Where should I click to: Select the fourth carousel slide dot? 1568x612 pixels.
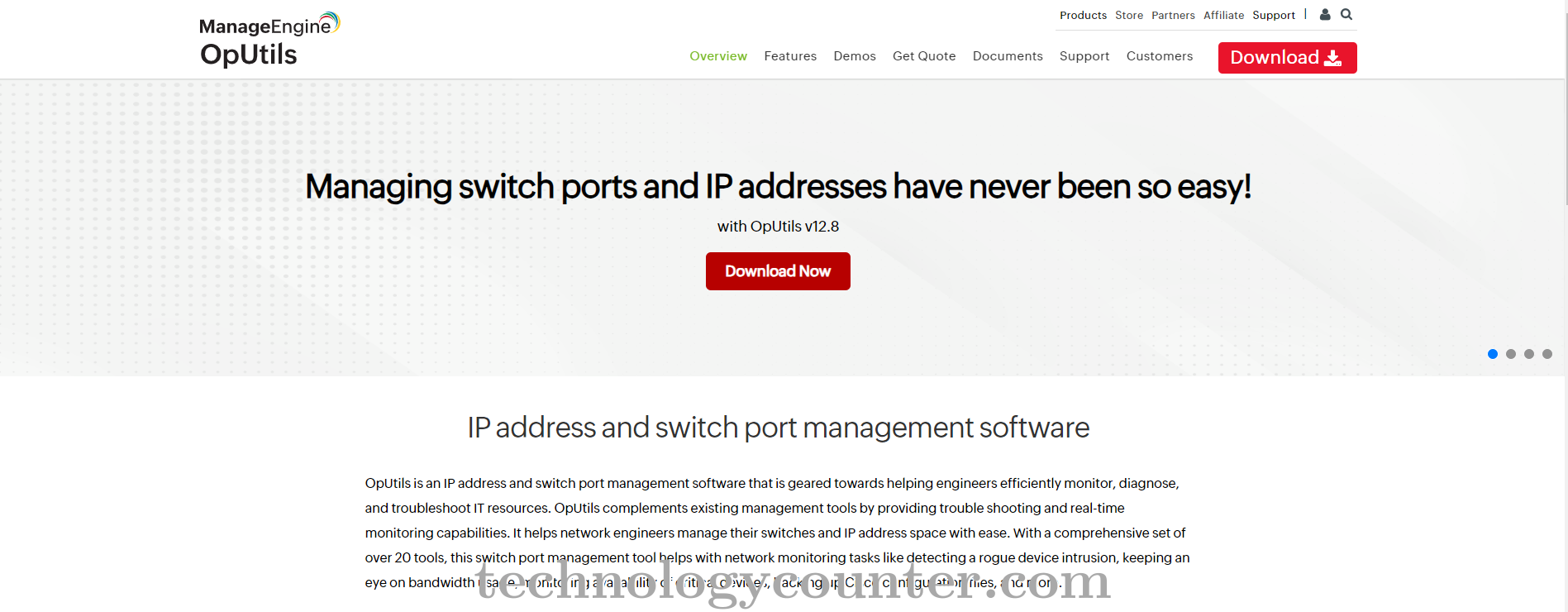(x=1547, y=354)
